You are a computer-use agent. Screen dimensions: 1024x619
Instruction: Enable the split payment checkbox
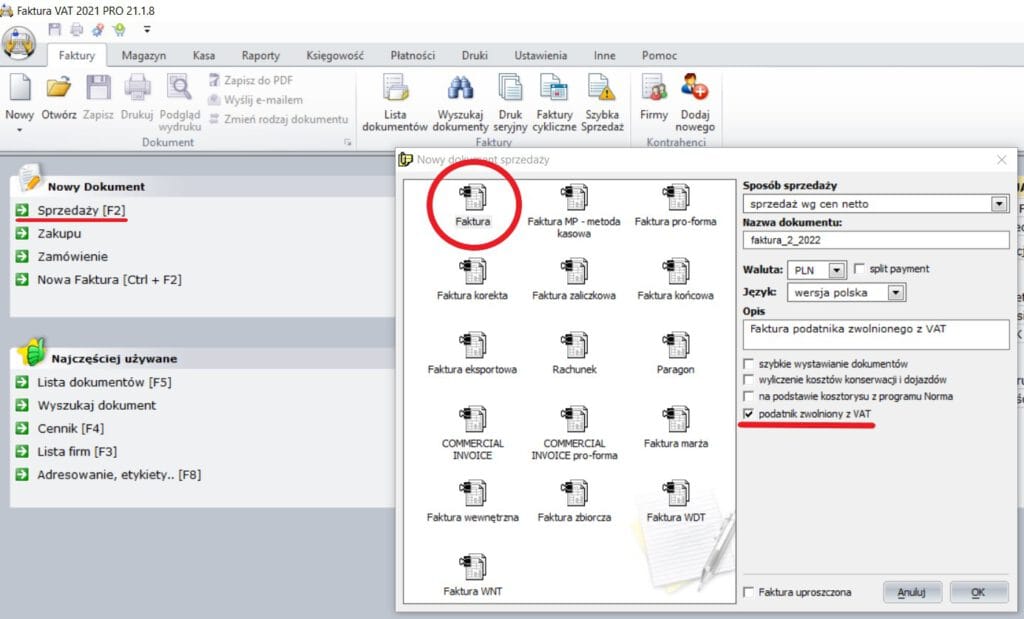point(859,269)
